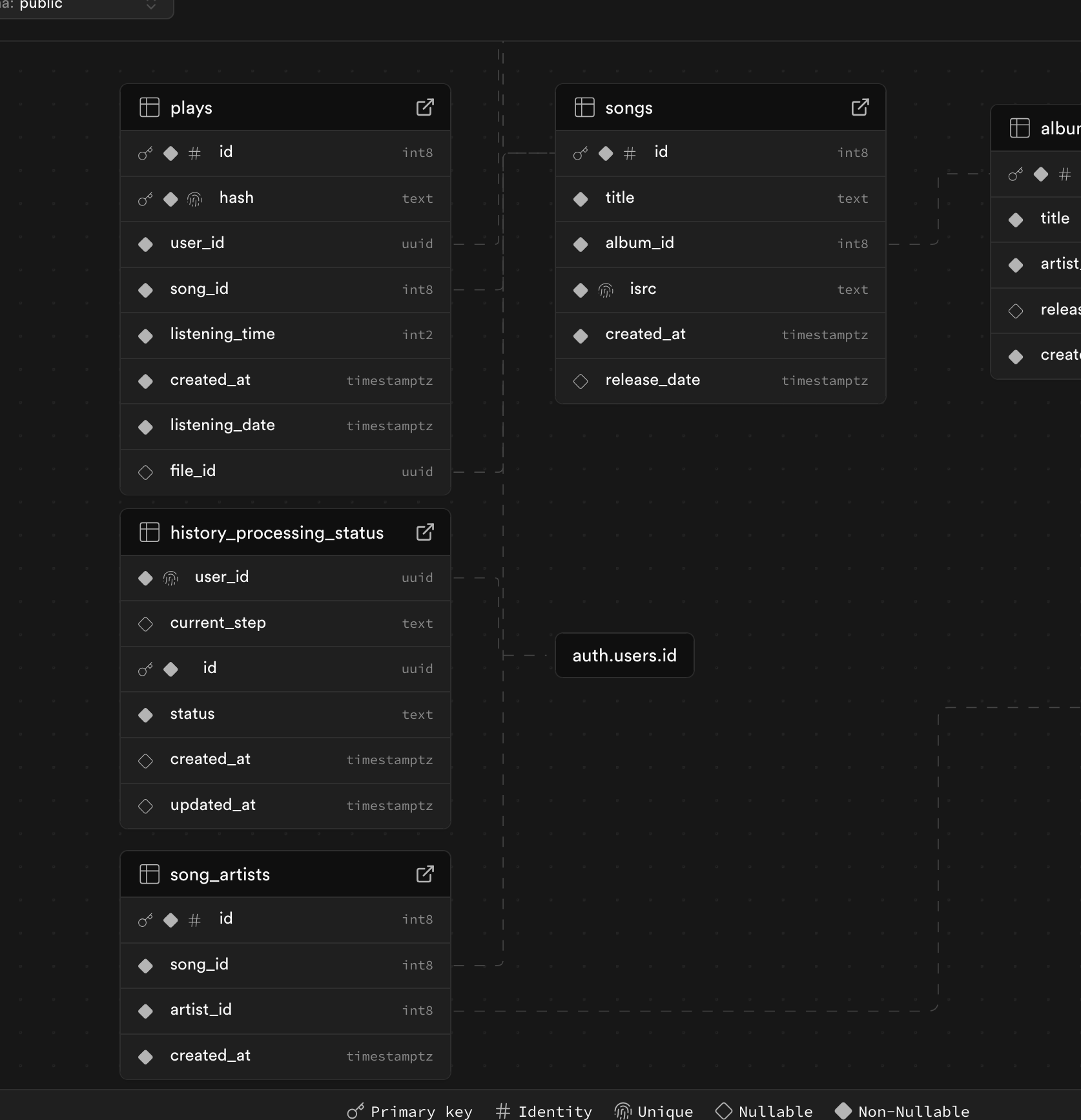Select the history_processing_status table title
This screenshot has height=1120, width=1081.
[x=277, y=533]
